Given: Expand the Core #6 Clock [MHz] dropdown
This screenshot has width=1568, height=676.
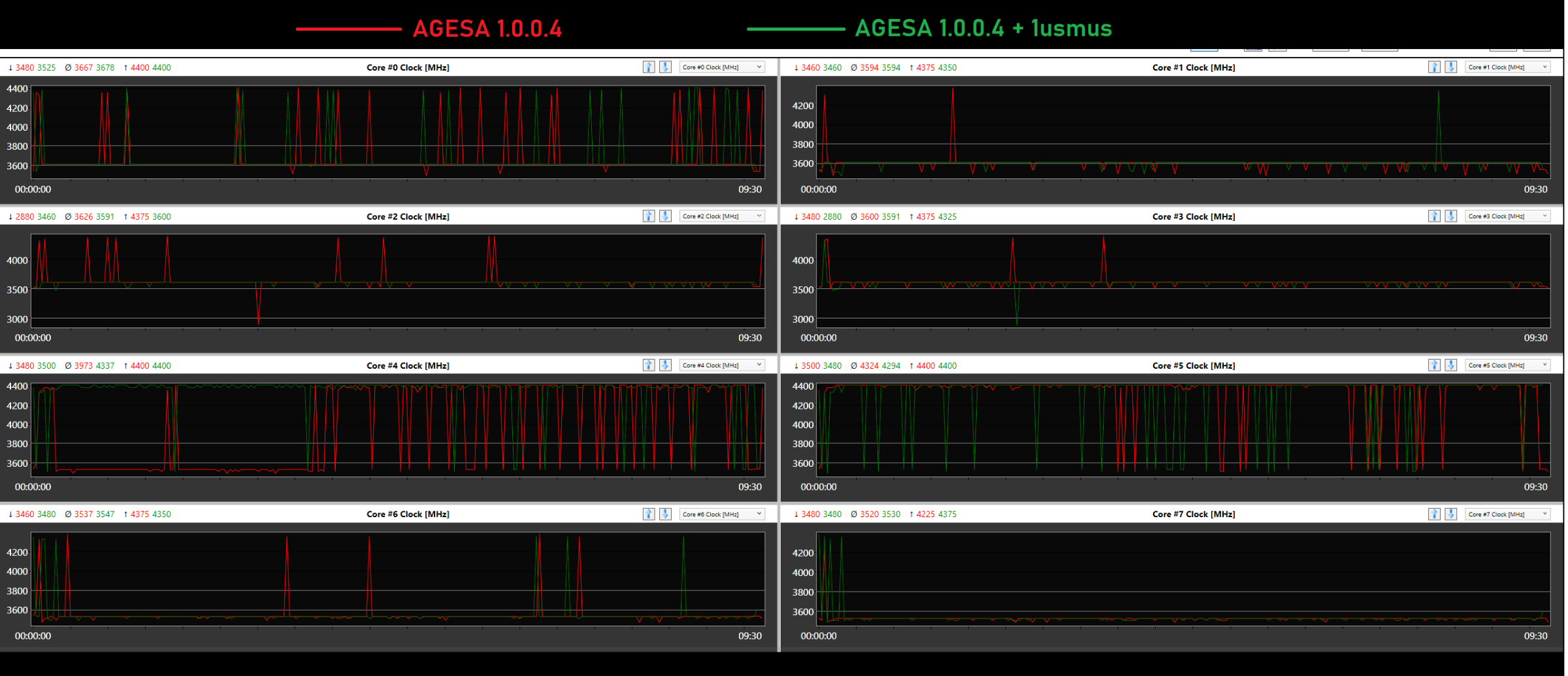Looking at the screenshot, I should (722, 514).
